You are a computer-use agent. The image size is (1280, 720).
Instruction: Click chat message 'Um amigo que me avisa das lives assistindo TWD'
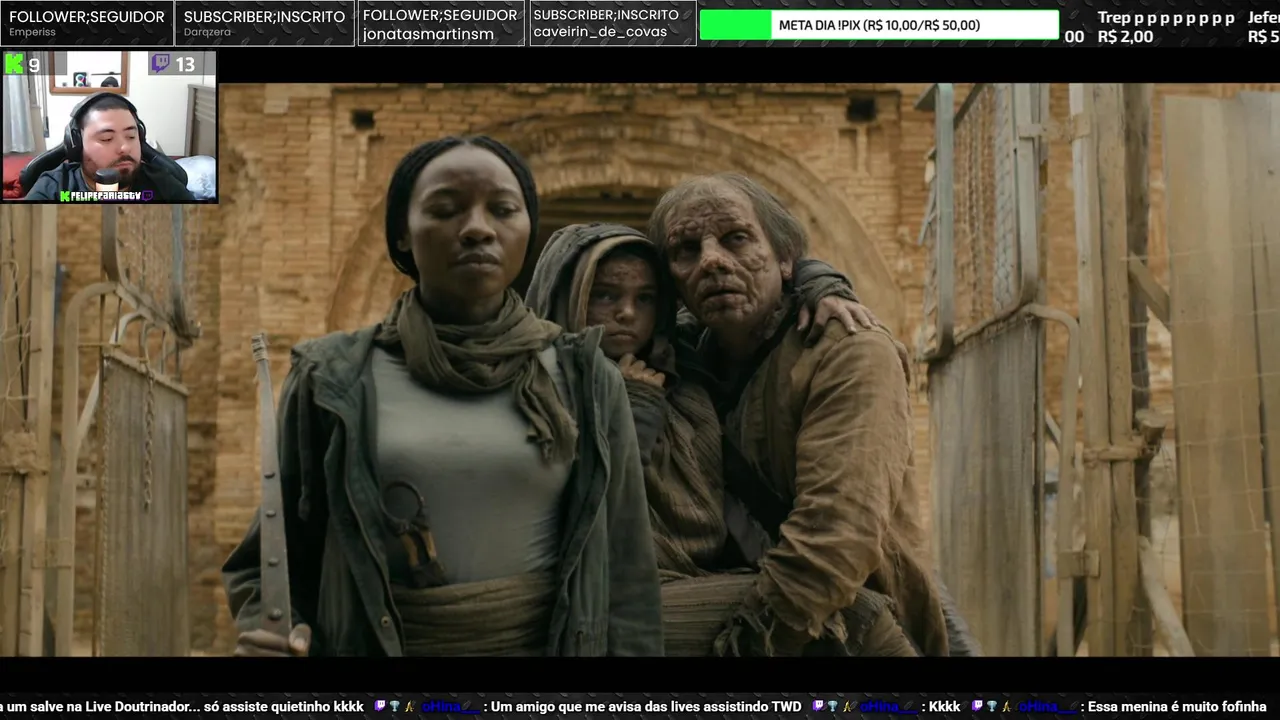coord(646,707)
